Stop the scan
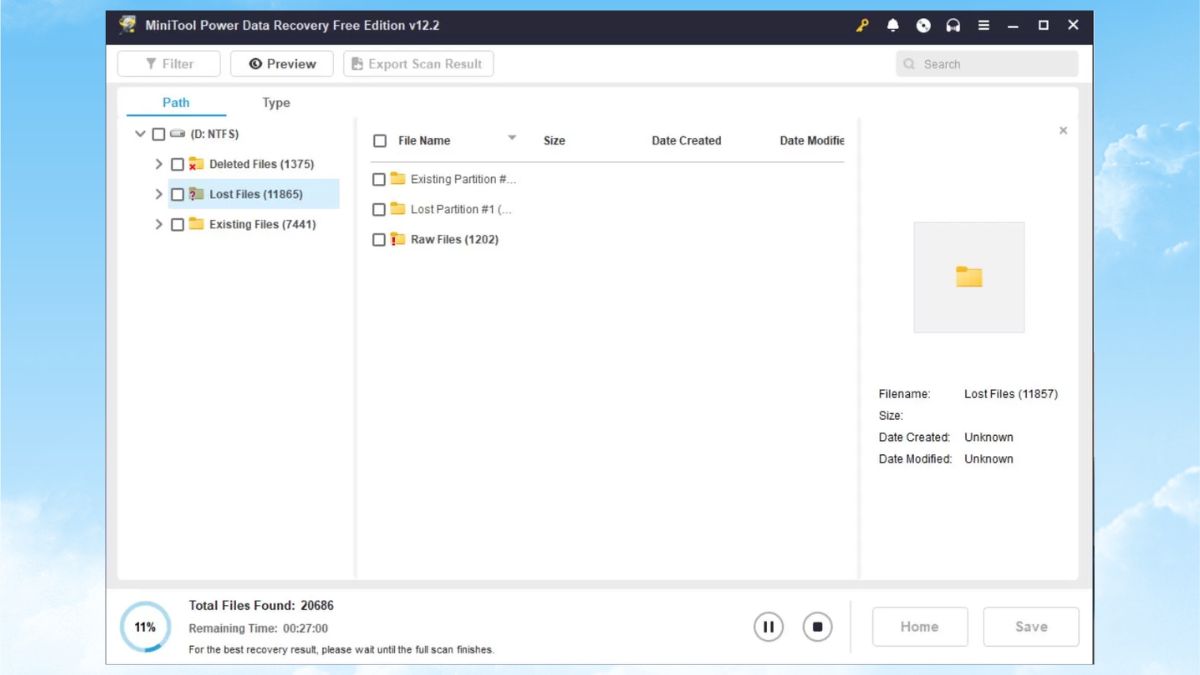Image resolution: width=1200 pixels, height=675 pixels. [x=817, y=627]
